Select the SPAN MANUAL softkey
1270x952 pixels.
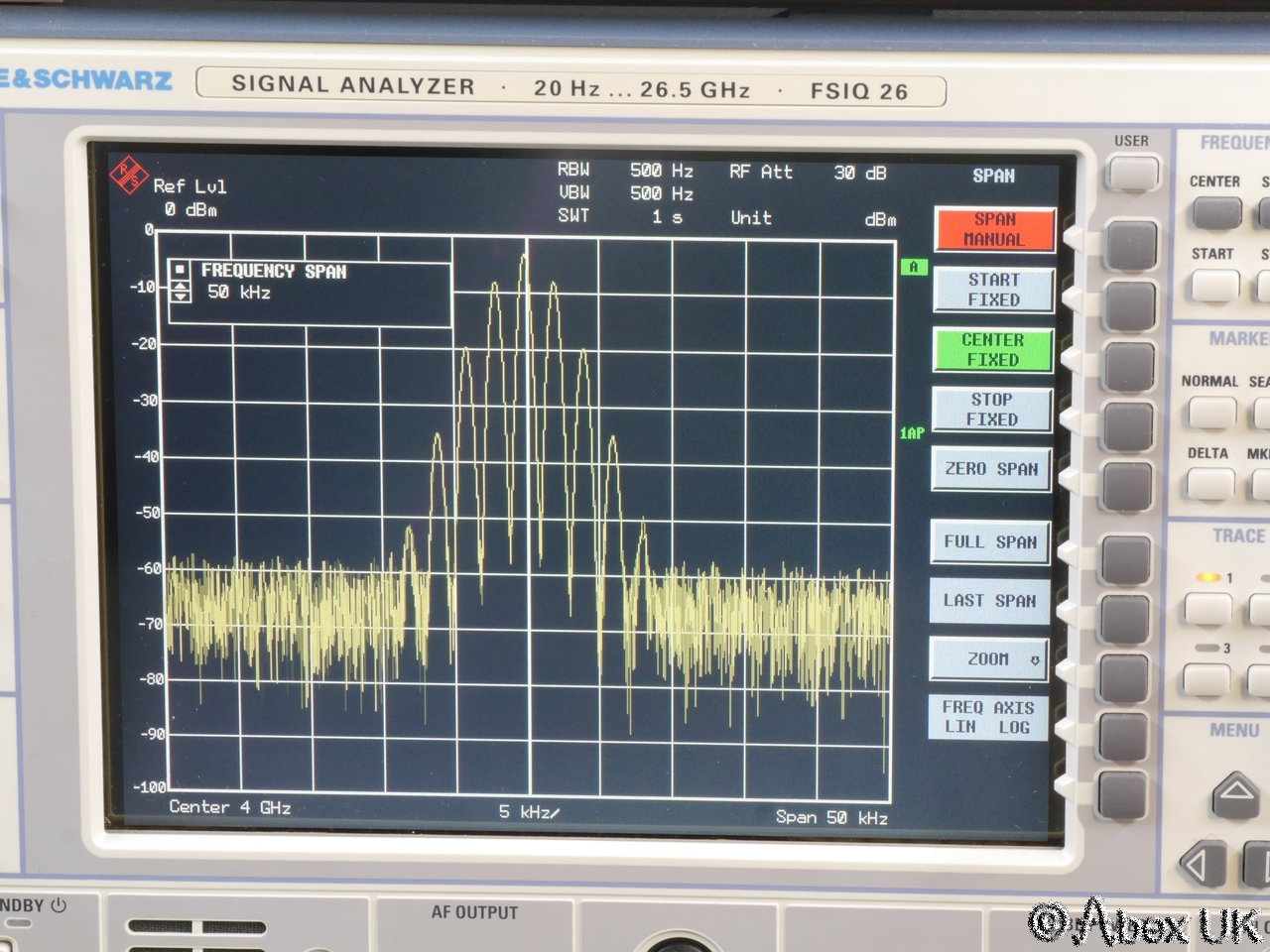[x=993, y=230]
